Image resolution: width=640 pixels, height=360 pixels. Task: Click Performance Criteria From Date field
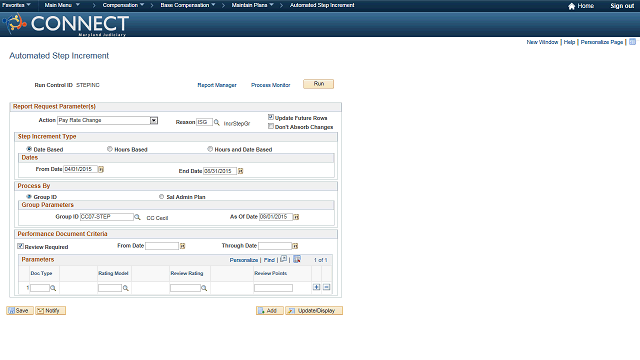[x=162, y=246]
